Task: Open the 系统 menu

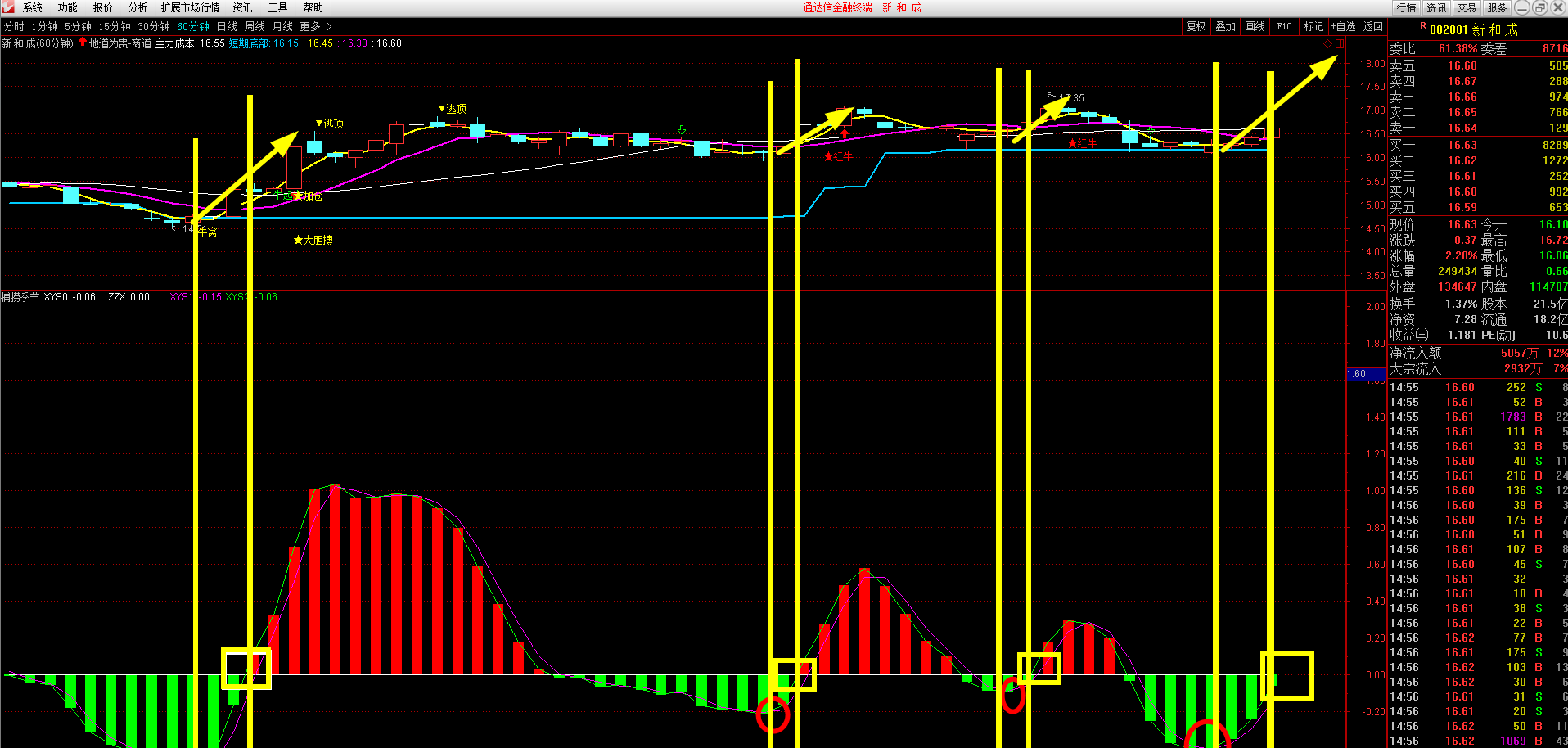Action: click(x=33, y=7)
